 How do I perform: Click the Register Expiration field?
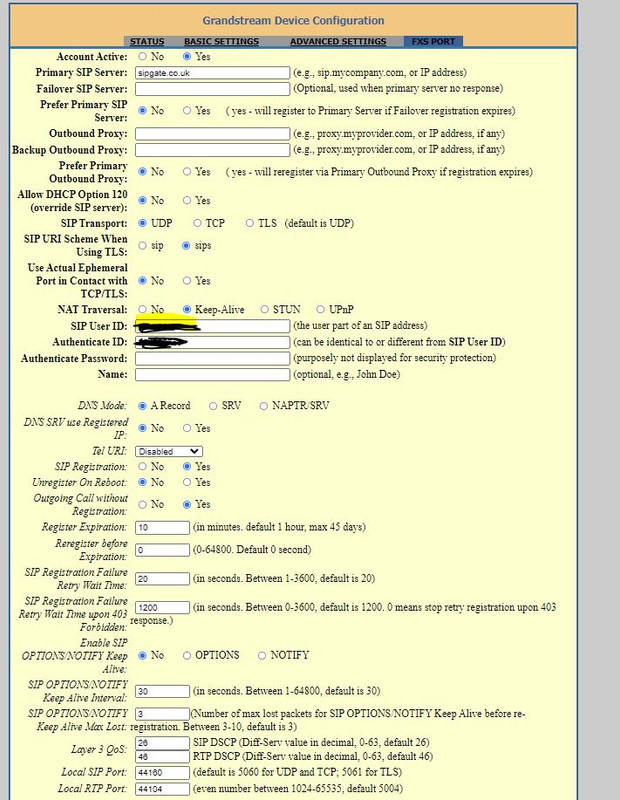point(162,528)
